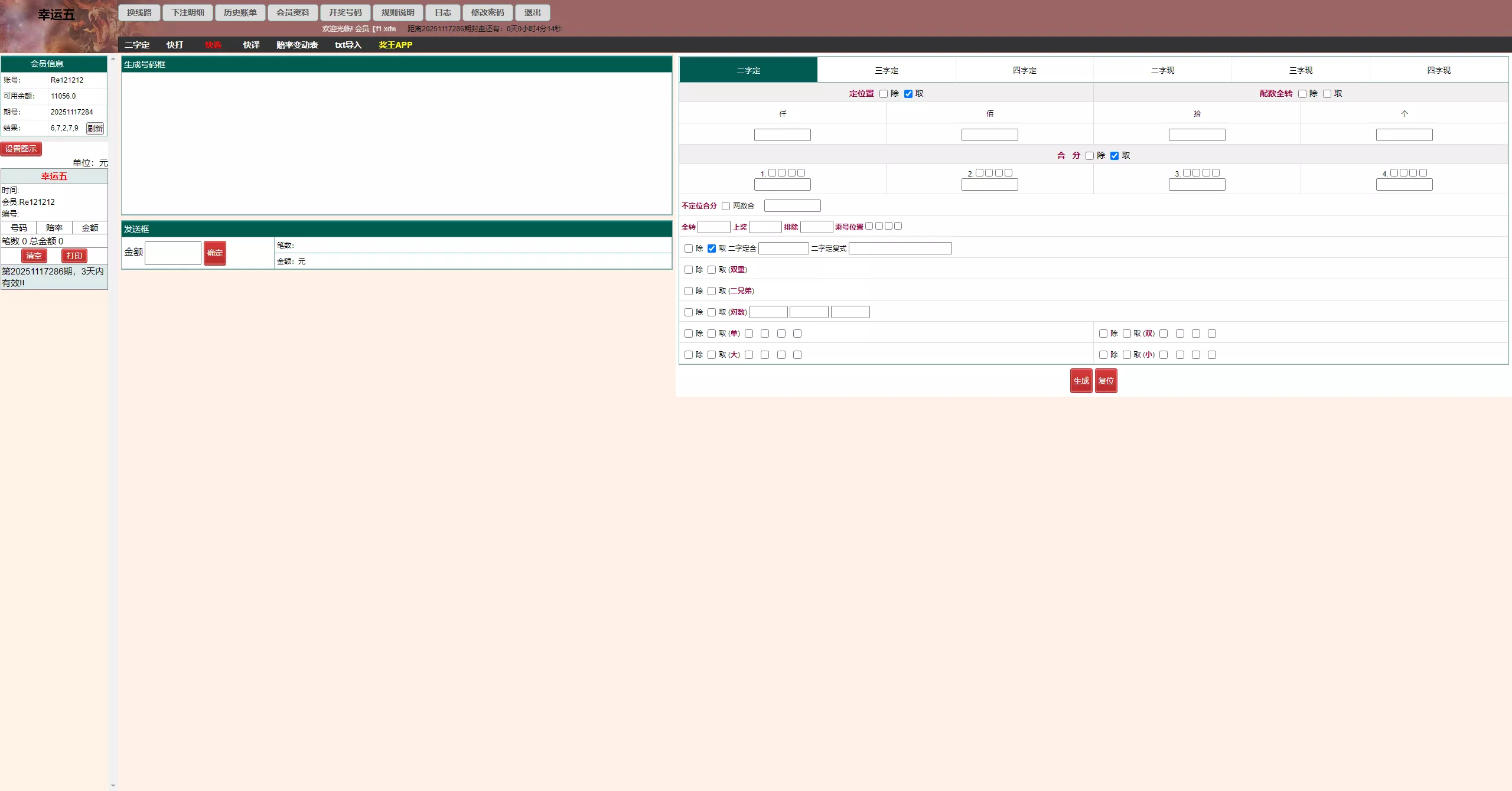This screenshot has height=791, width=1512.
Task: Click the 退出 logout button
Action: [x=532, y=12]
